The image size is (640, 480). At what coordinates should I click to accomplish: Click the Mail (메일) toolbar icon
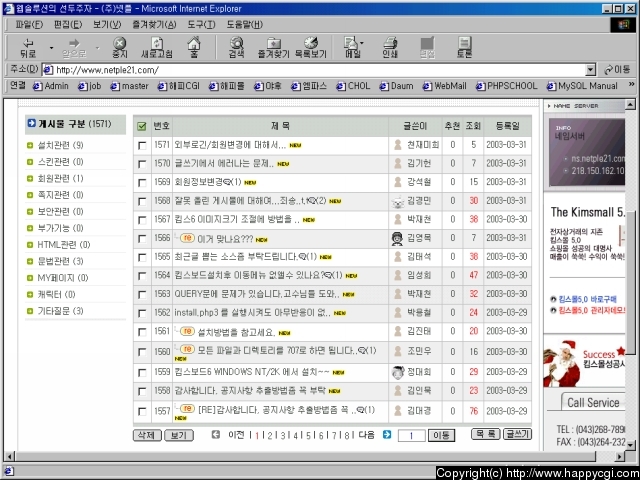tap(352, 47)
